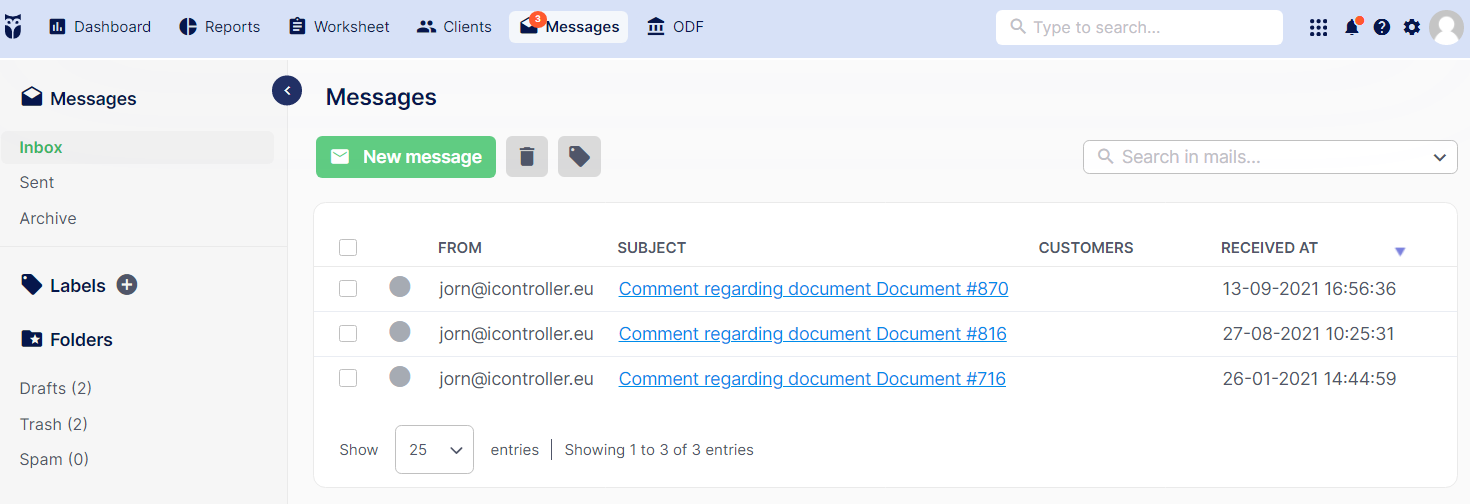Screen dimensions: 1470x504
Task: Click the Messages envelope icon in sidebar heading
Action: pyautogui.click(x=31, y=97)
